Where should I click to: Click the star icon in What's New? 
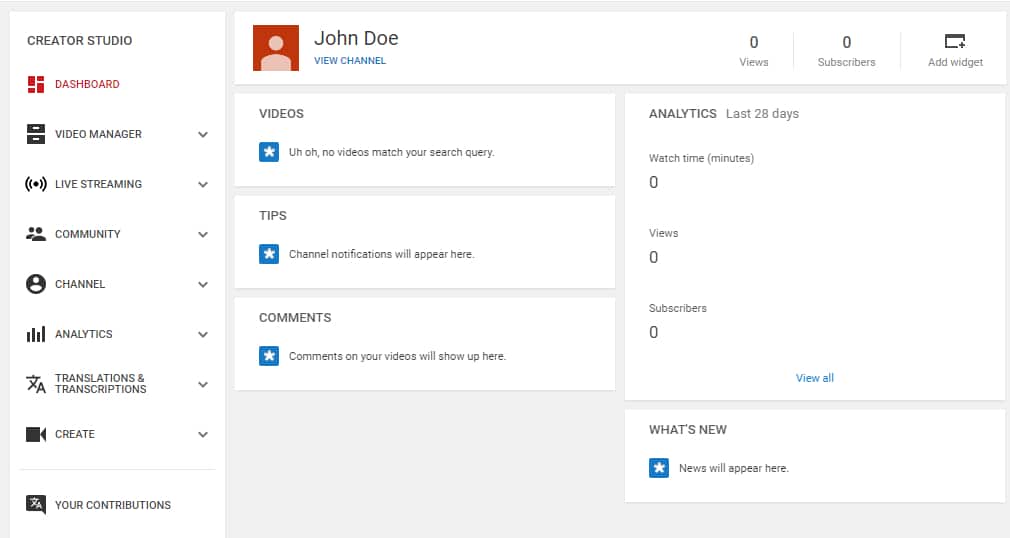click(x=659, y=468)
